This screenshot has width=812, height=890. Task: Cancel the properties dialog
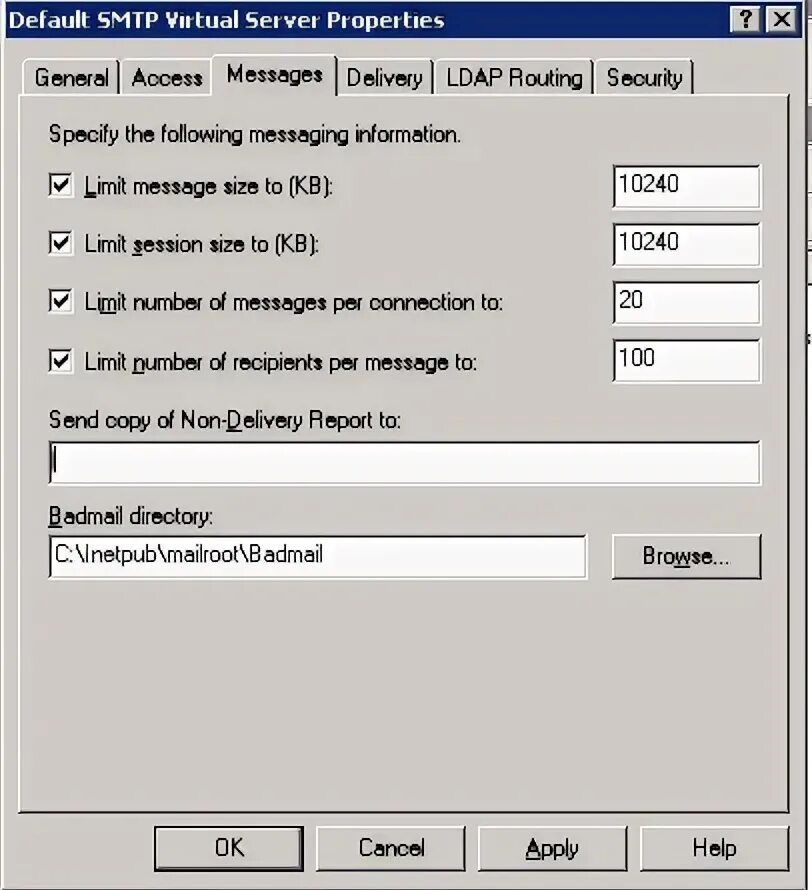point(391,849)
